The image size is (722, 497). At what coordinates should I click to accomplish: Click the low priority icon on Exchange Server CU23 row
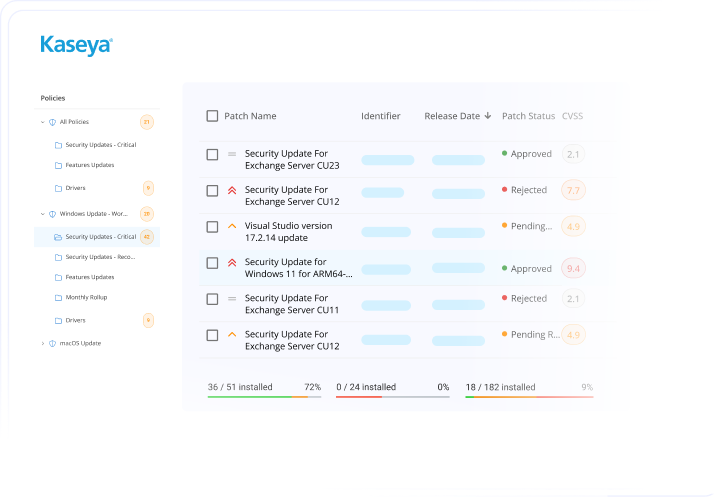[x=232, y=154]
